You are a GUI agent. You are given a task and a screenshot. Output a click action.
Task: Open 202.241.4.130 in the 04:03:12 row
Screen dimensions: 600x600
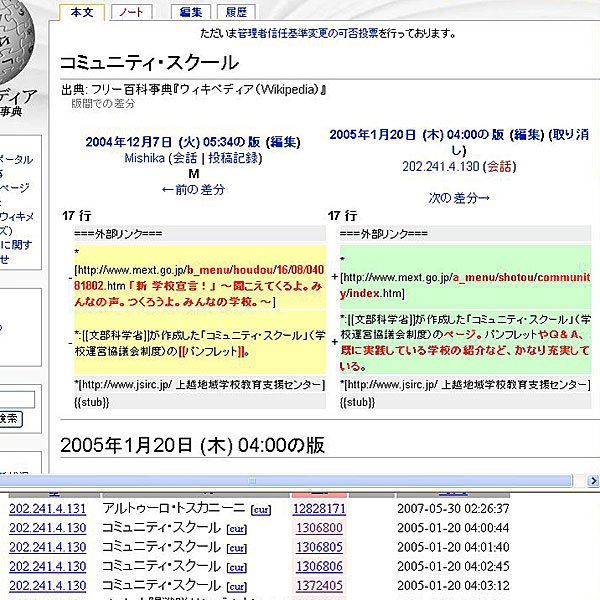(x=48, y=585)
